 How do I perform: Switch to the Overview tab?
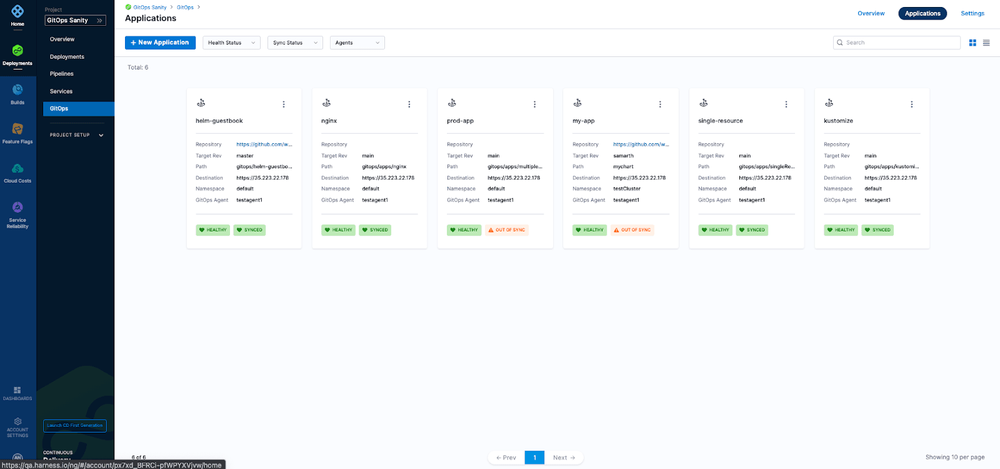870,13
